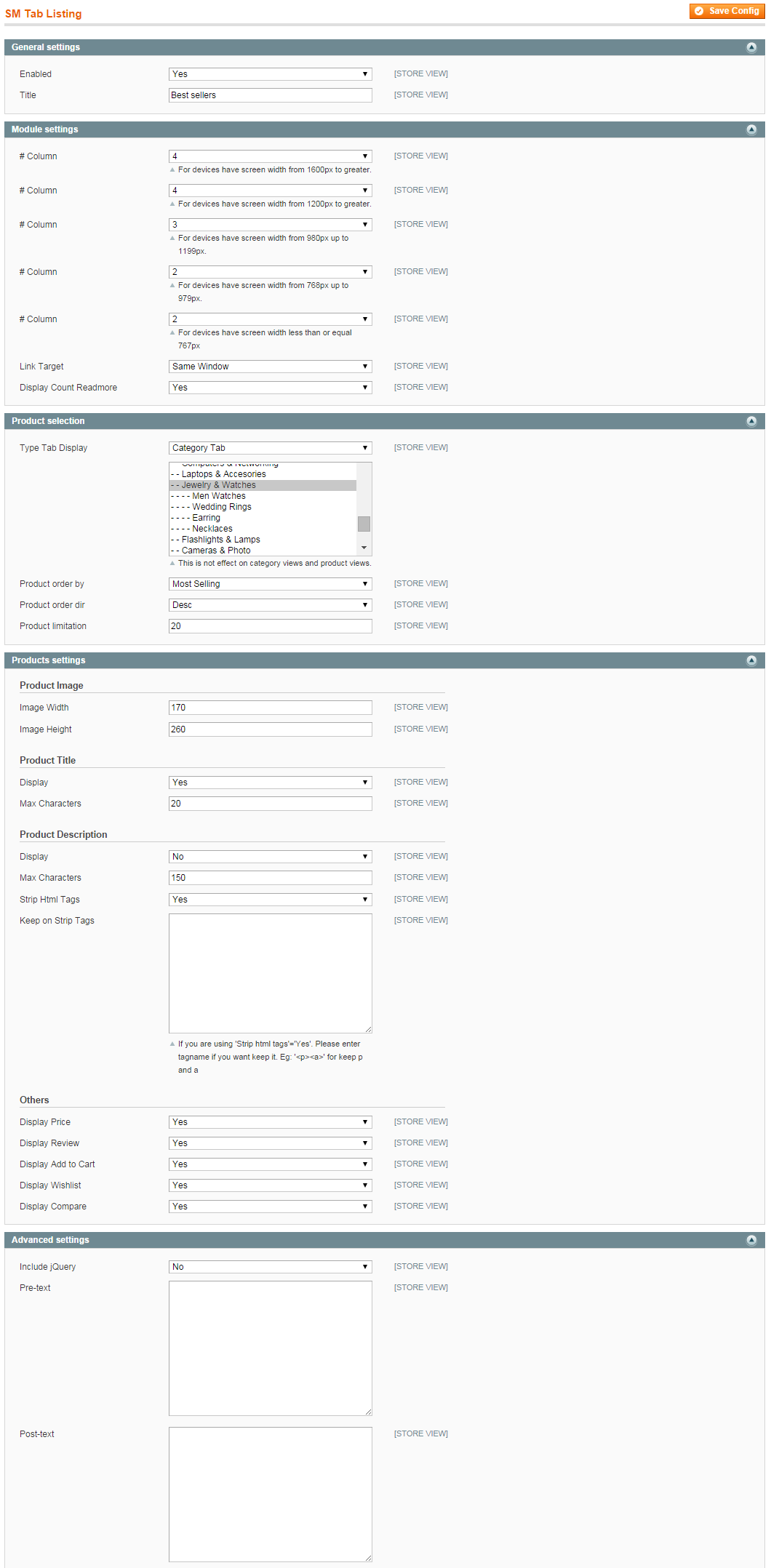
Task: Click the Strip Html Tags label
Action: [x=49, y=900]
